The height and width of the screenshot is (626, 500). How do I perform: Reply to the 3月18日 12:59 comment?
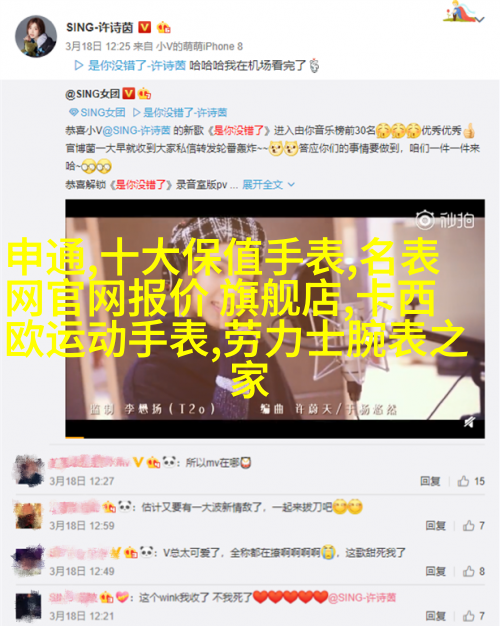point(435,525)
